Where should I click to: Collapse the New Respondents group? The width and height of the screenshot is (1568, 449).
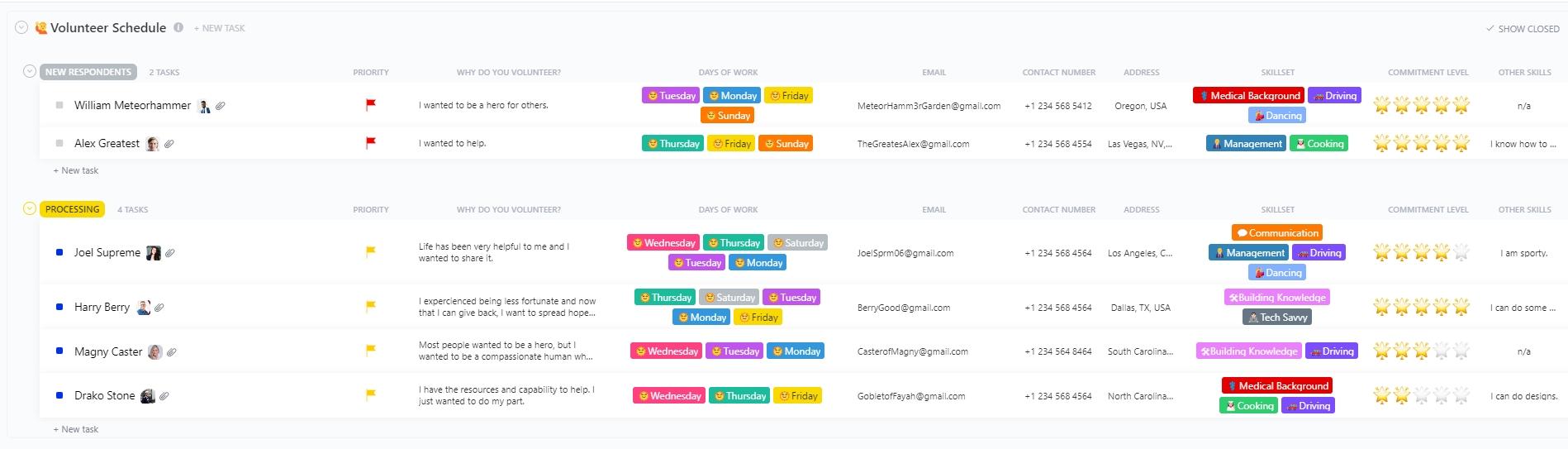(30, 71)
